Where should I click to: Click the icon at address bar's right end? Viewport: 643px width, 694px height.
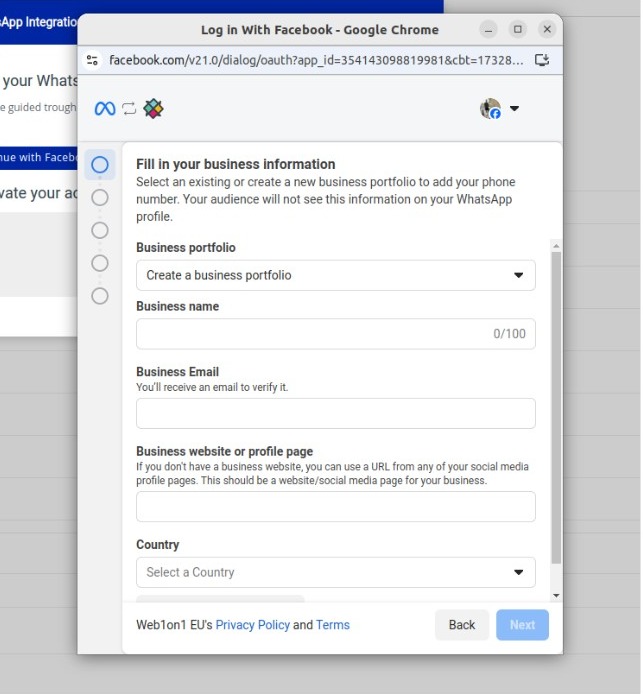click(542, 60)
